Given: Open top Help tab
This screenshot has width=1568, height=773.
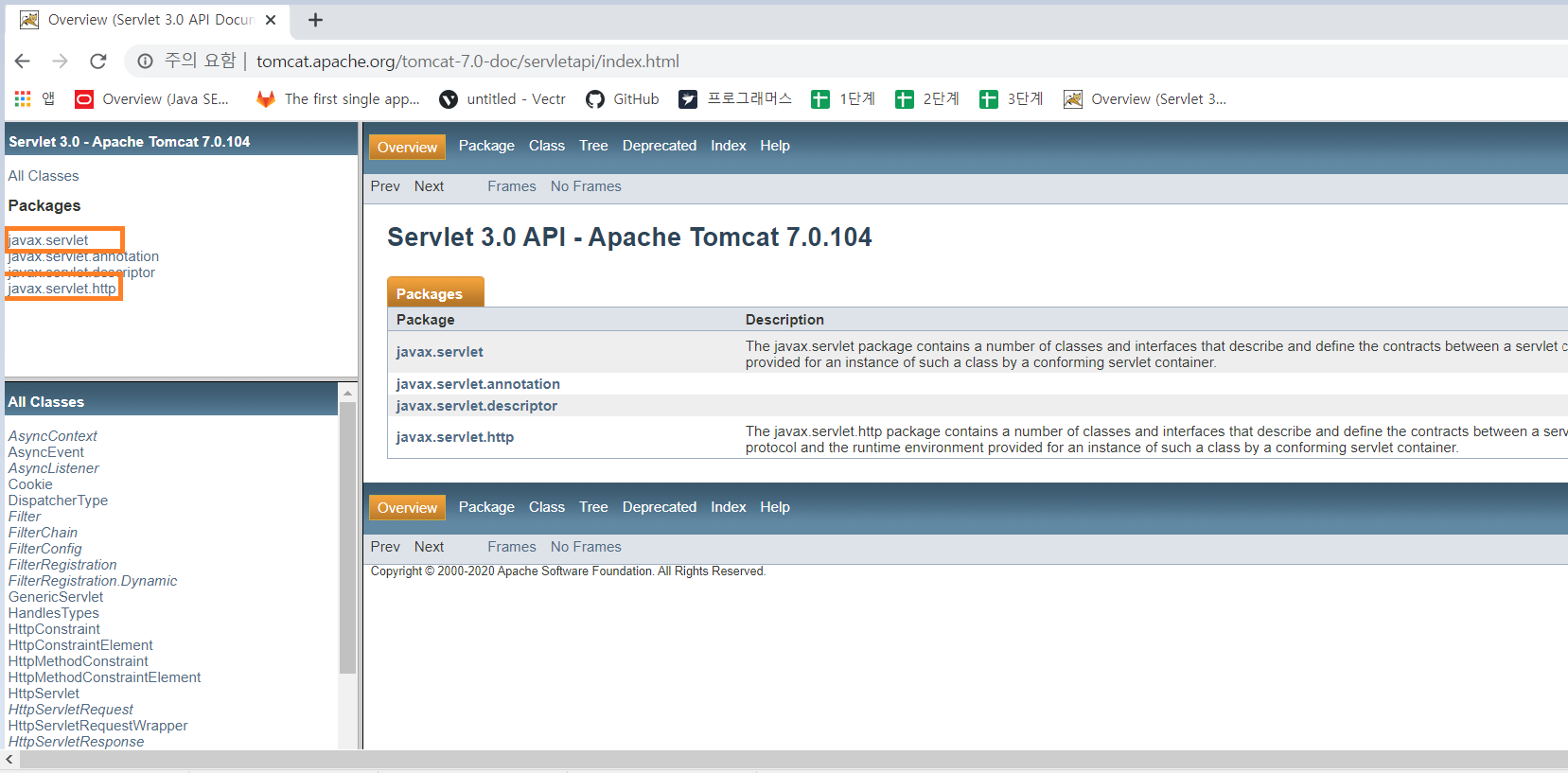Looking at the screenshot, I should [x=775, y=146].
